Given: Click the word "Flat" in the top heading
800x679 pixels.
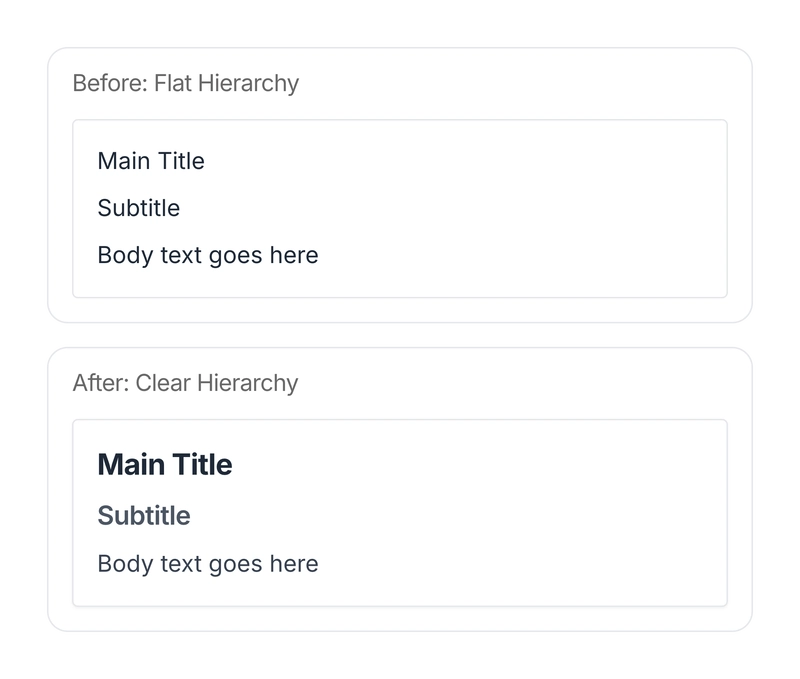Looking at the screenshot, I should (x=173, y=83).
